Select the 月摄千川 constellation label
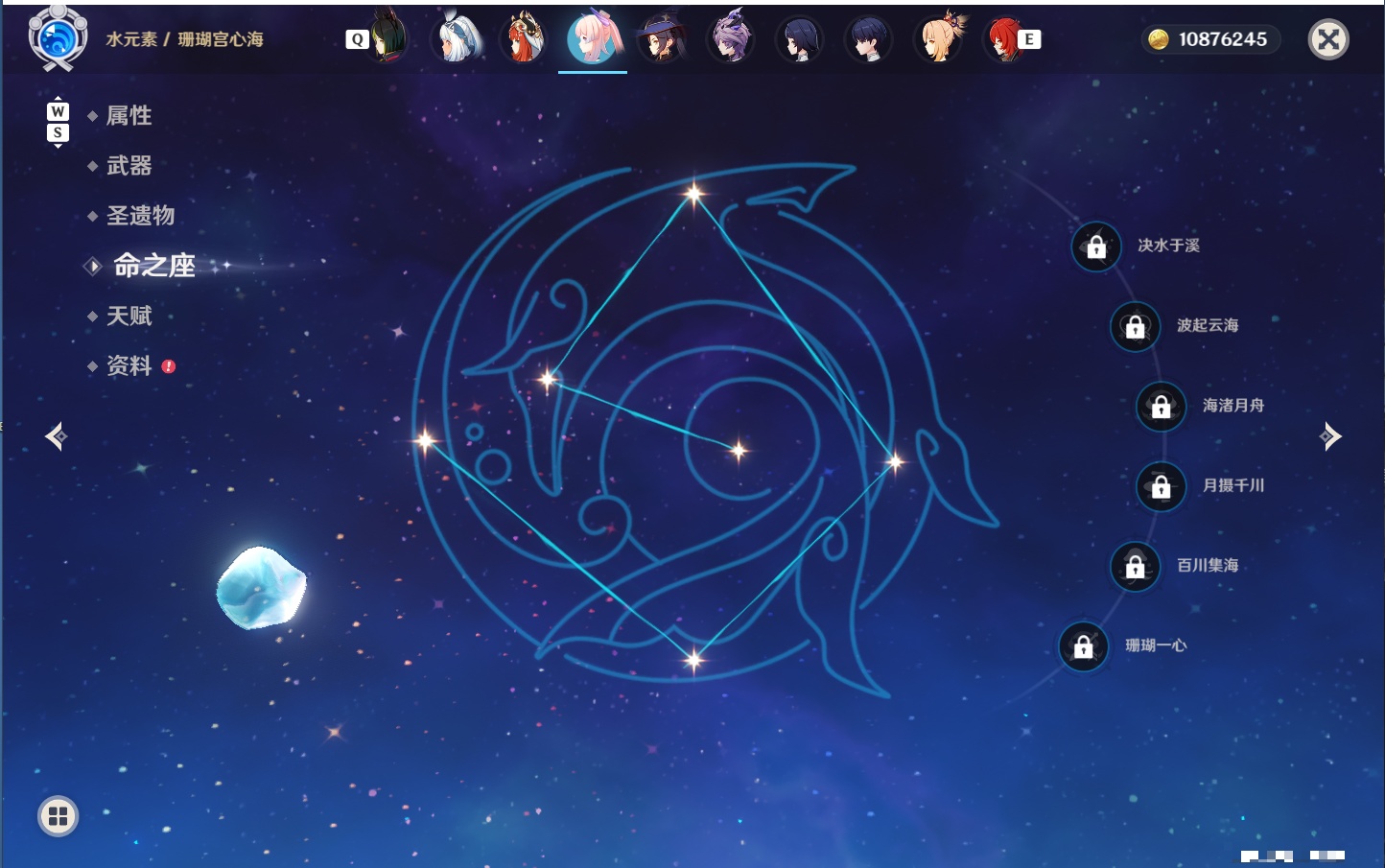Viewport: 1385px width, 868px height. point(1233,485)
